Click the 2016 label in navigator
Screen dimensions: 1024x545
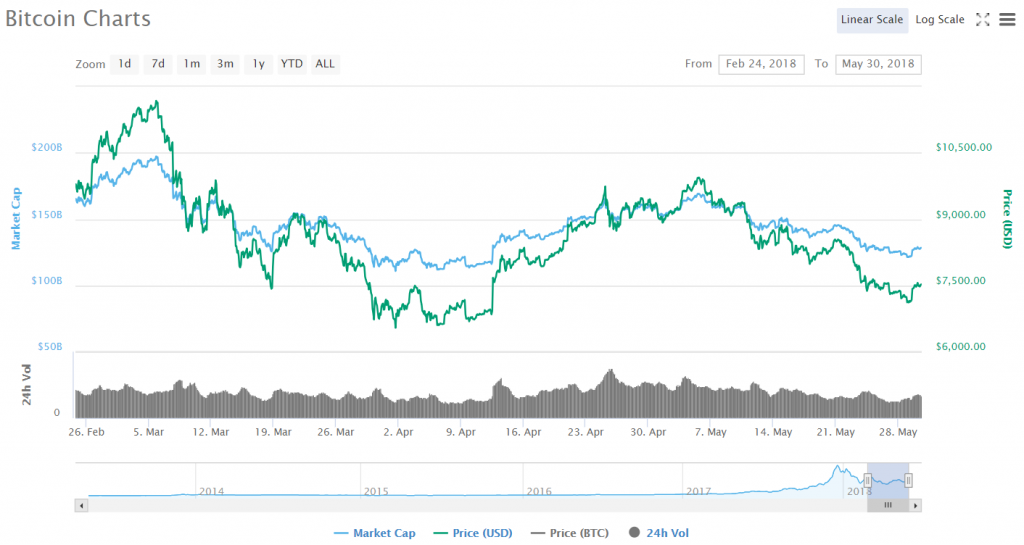pyautogui.click(x=539, y=491)
